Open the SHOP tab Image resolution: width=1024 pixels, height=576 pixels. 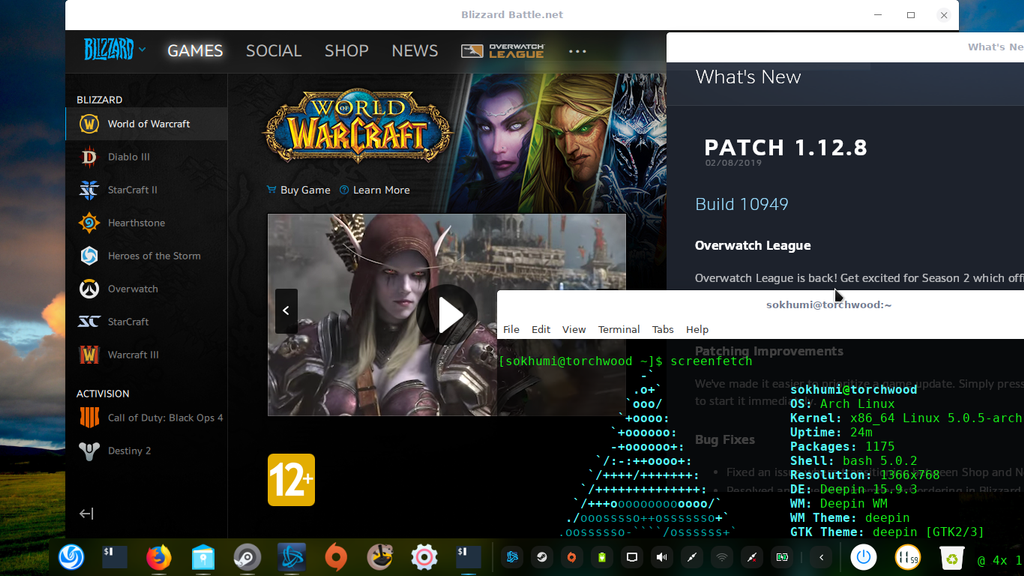click(346, 51)
